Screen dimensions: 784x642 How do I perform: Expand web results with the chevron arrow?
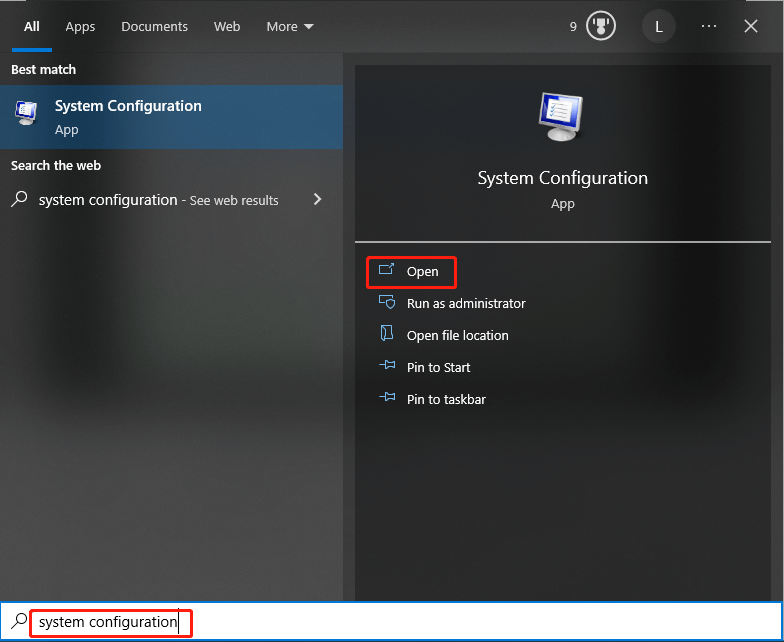point(317,200)
